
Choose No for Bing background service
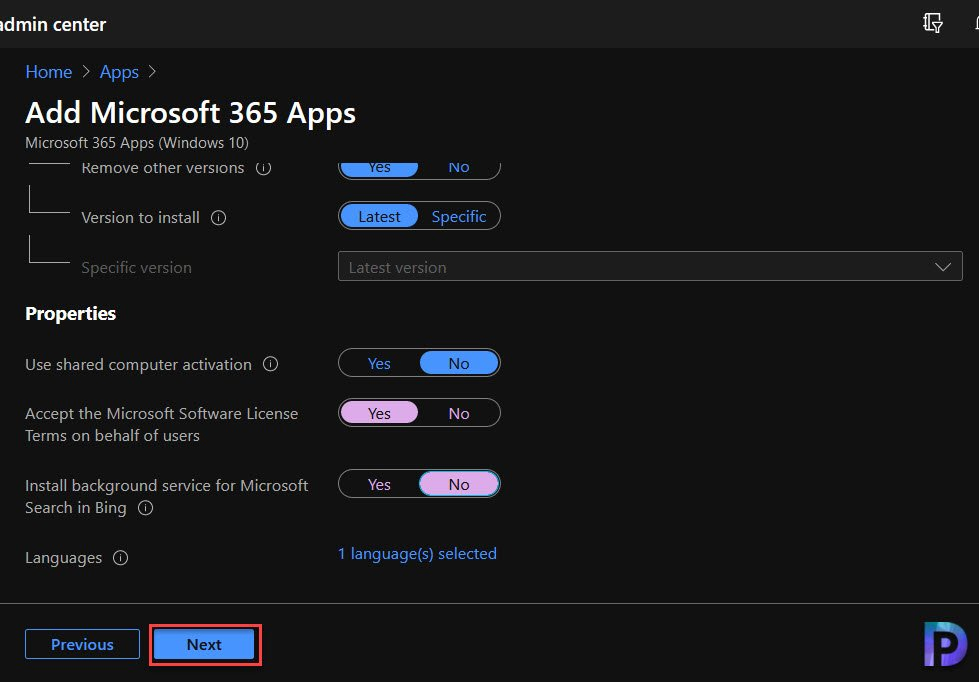point(459,484)
